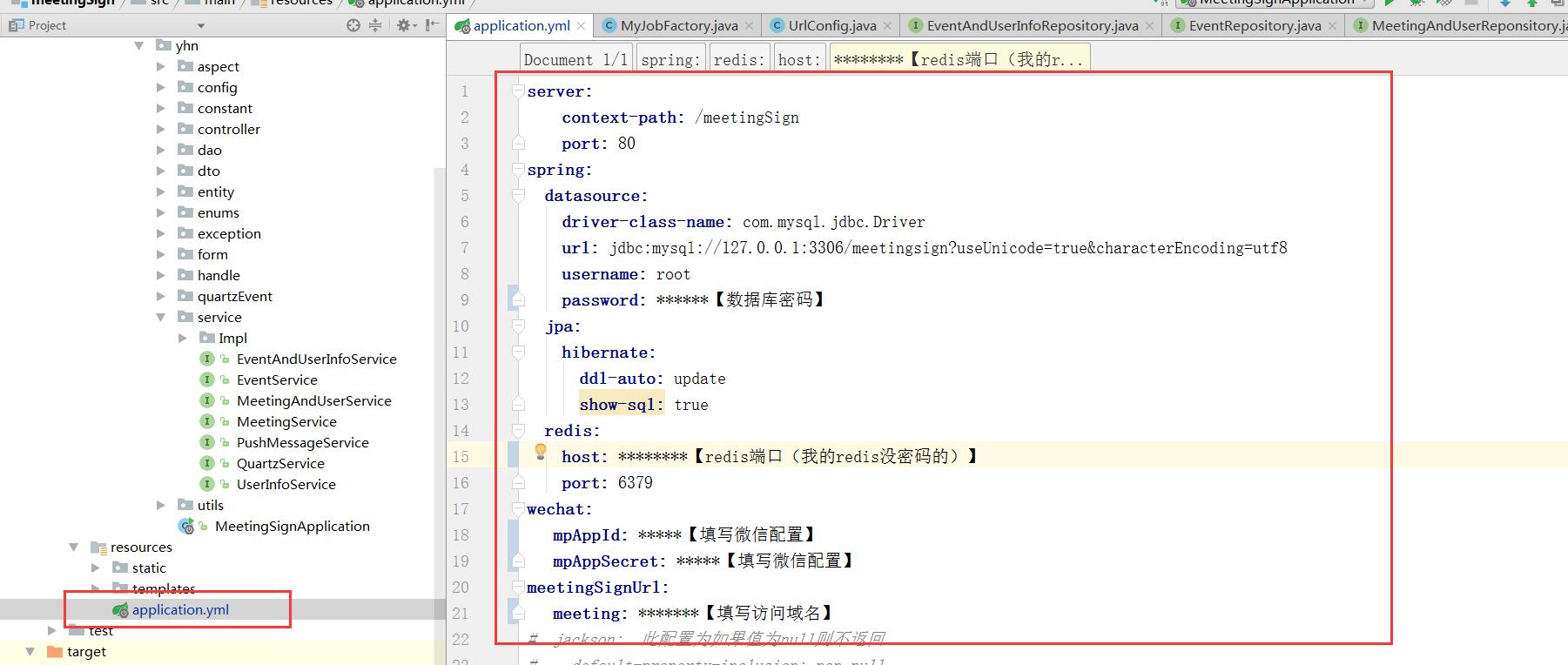Close the EventAndUserInfoRepository.java tab
The image size is (1568, 665).
pyautogui.click(x=1149, y=26)
